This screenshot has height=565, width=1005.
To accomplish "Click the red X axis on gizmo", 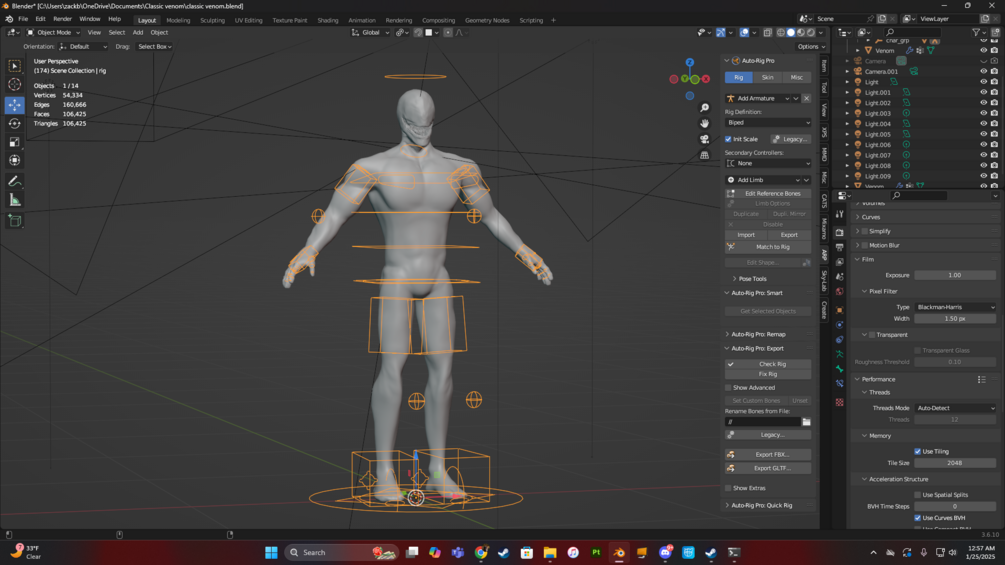I will pyautogui.click(x=706, y=79).
